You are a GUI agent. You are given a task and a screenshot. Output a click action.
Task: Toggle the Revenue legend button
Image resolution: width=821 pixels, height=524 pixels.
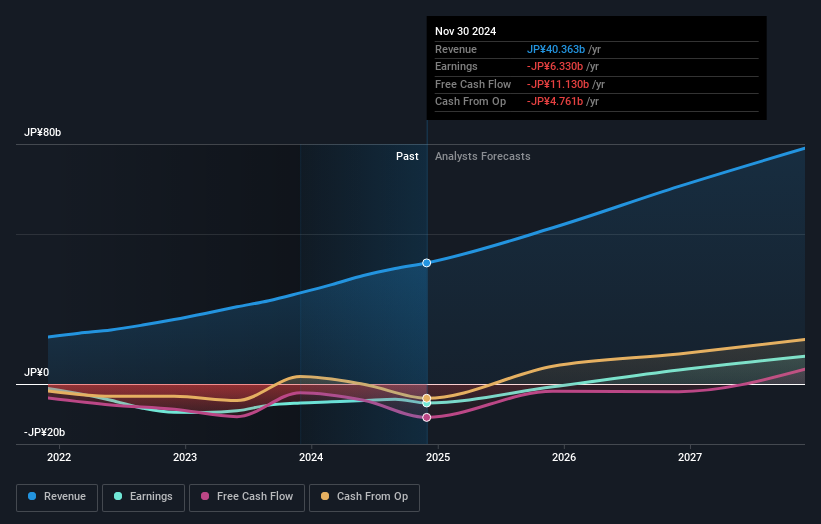tap(57, 497)
